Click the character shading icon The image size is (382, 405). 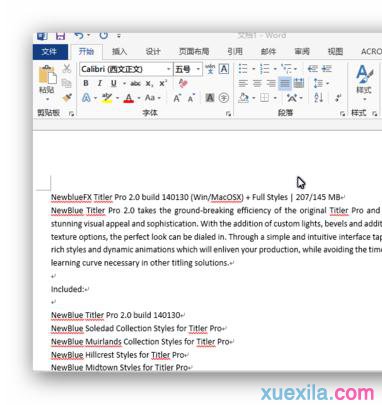pyautogui.click(x=209, y=98)
